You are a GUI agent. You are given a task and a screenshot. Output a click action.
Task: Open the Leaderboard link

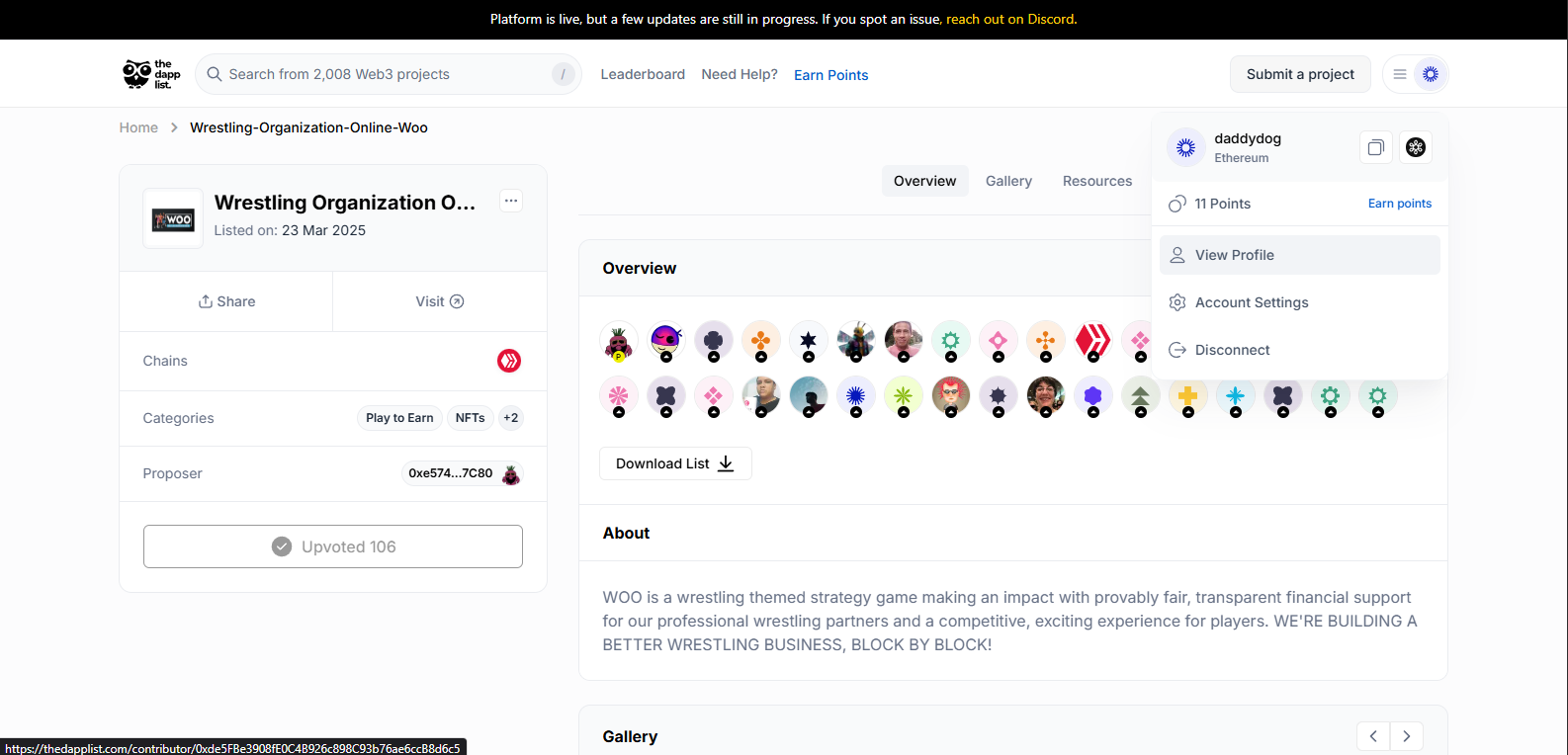point(643,74)
